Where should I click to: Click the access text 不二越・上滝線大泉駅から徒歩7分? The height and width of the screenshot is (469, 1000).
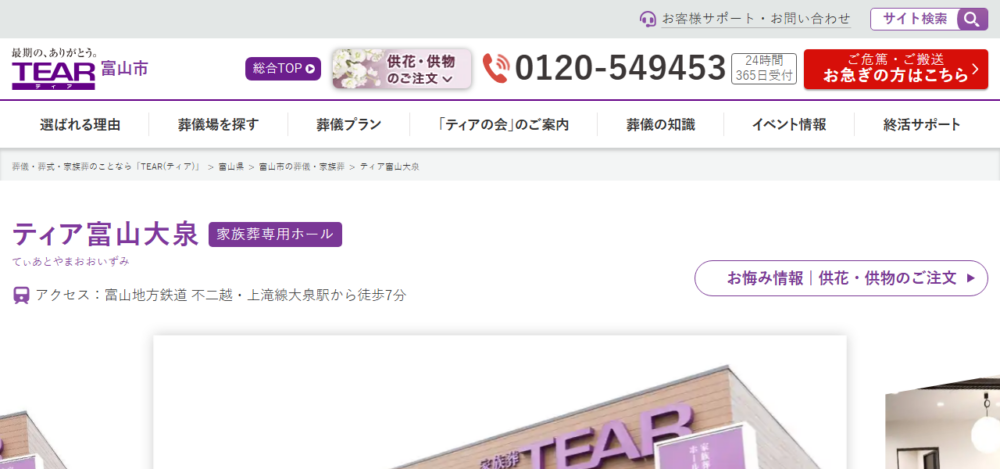[x=298, y=295]
